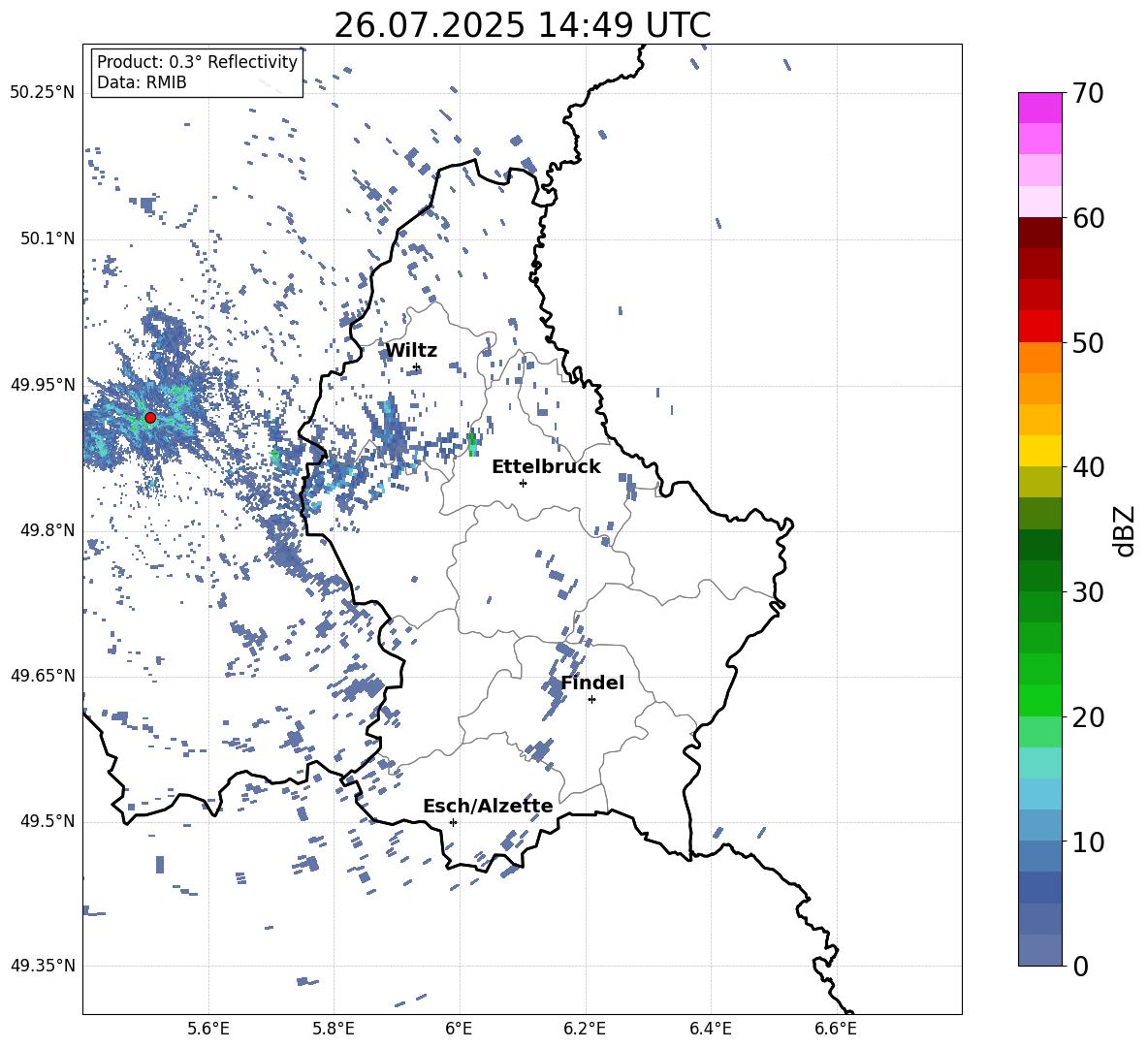Click the 49.5°N latitude label

[x=48, y=821]
